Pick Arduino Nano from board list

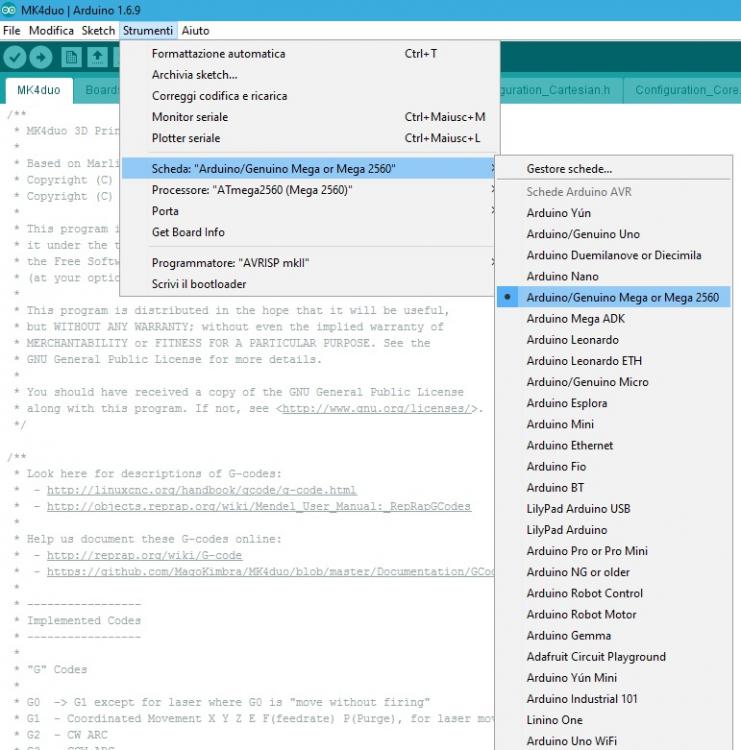pyautogui.click(x=562, y=276)
